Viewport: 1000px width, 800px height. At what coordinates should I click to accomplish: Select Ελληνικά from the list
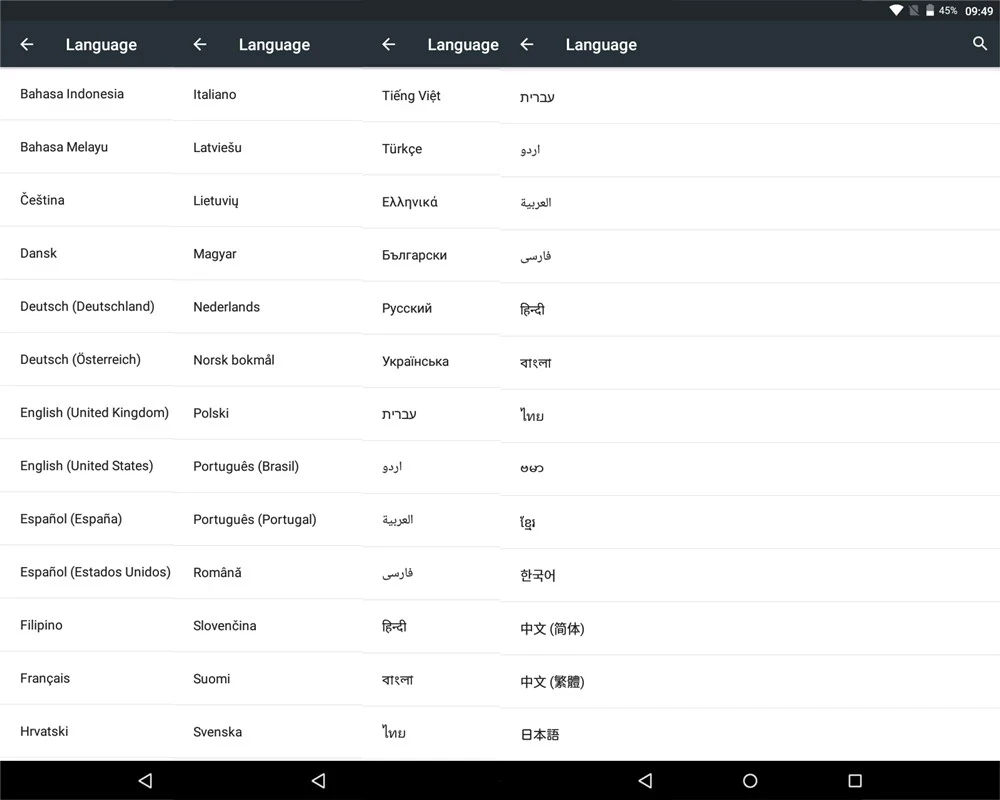pos(431,202)
